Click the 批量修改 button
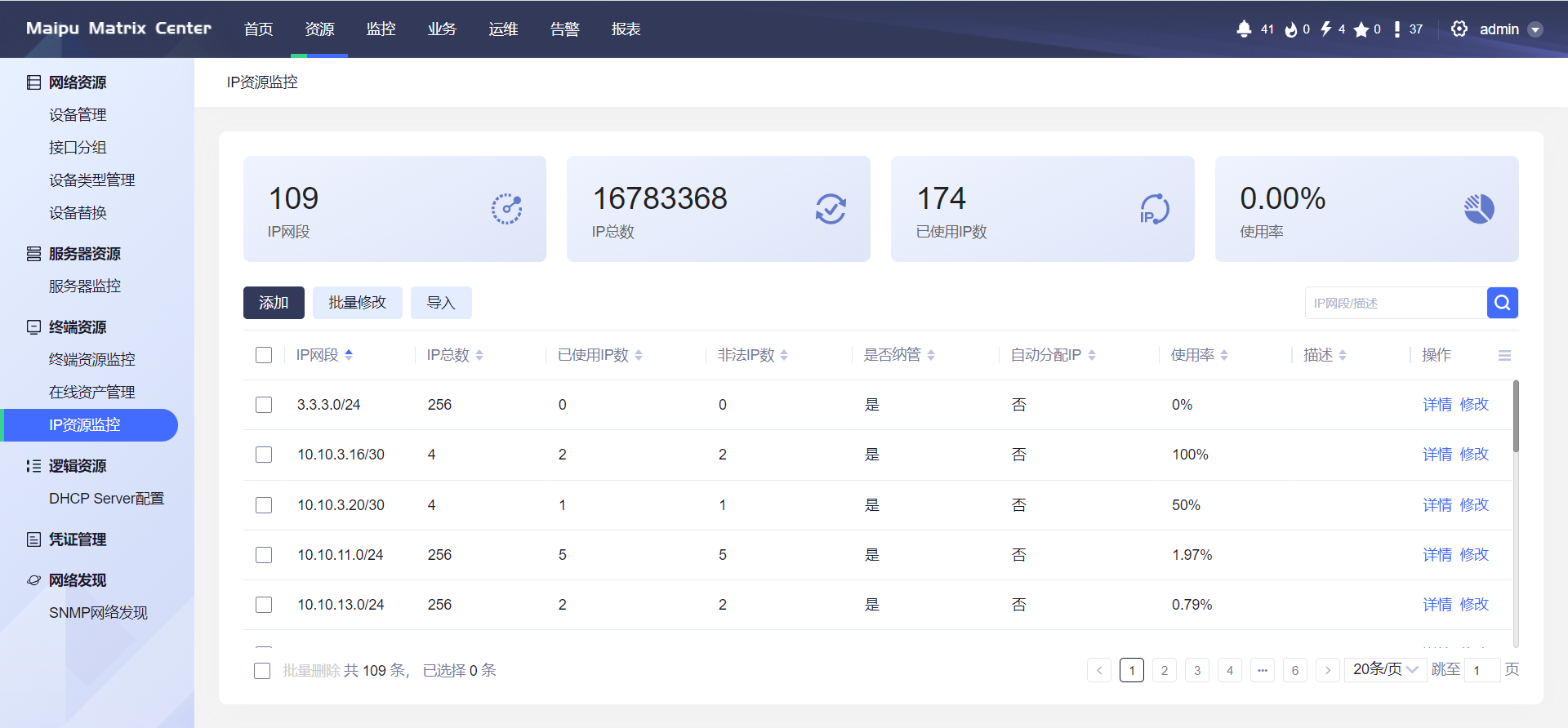1568x728 pixels. [x=357, y=303]
